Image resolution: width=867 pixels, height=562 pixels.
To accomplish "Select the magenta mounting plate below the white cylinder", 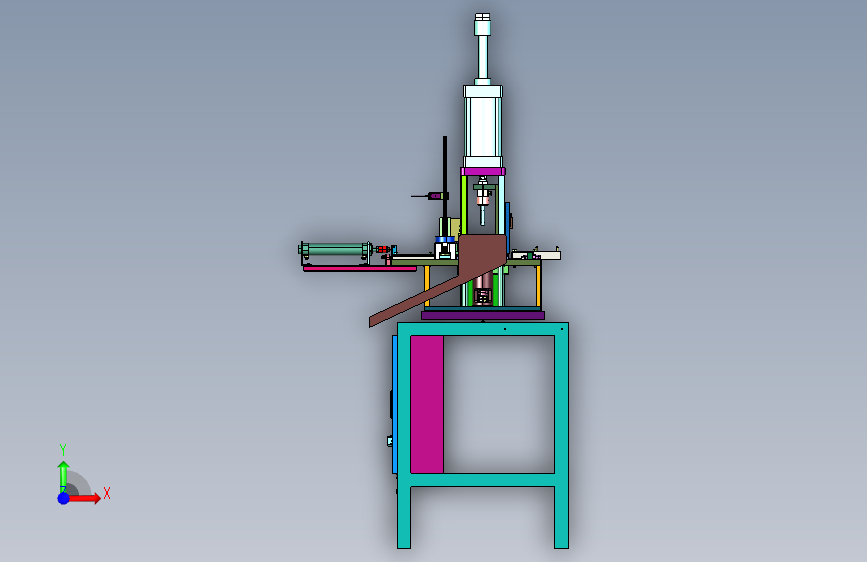I will (x=483, y=171).
